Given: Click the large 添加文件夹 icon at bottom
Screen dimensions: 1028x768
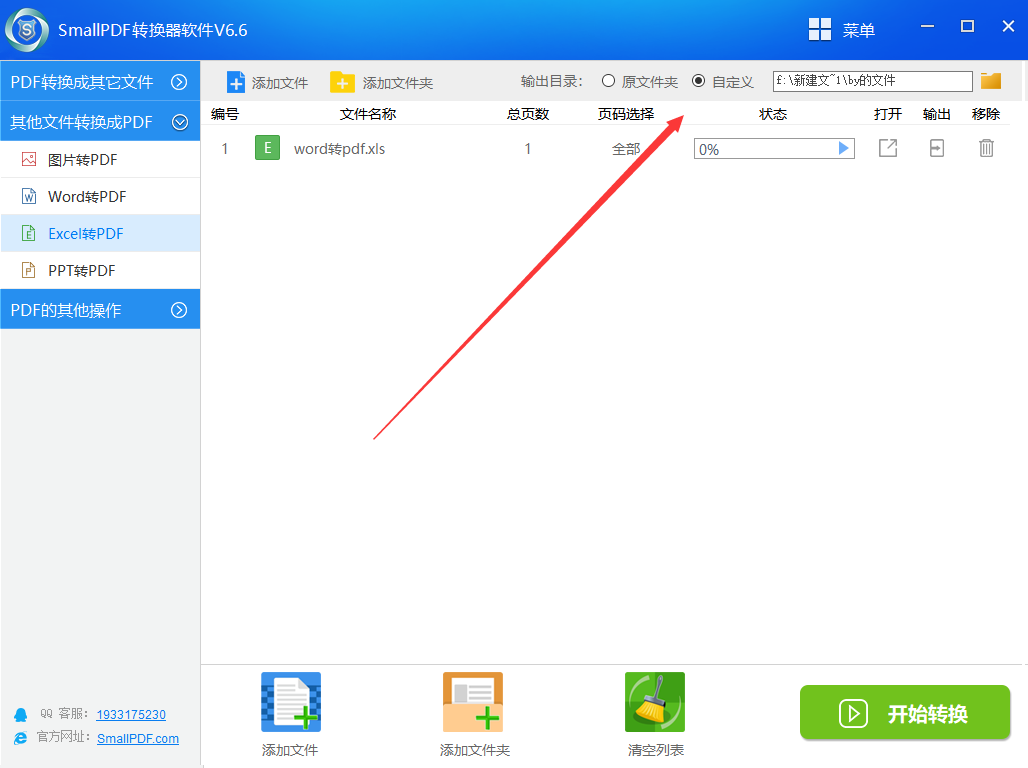Looking at the screenshot, I should (473, 702).
